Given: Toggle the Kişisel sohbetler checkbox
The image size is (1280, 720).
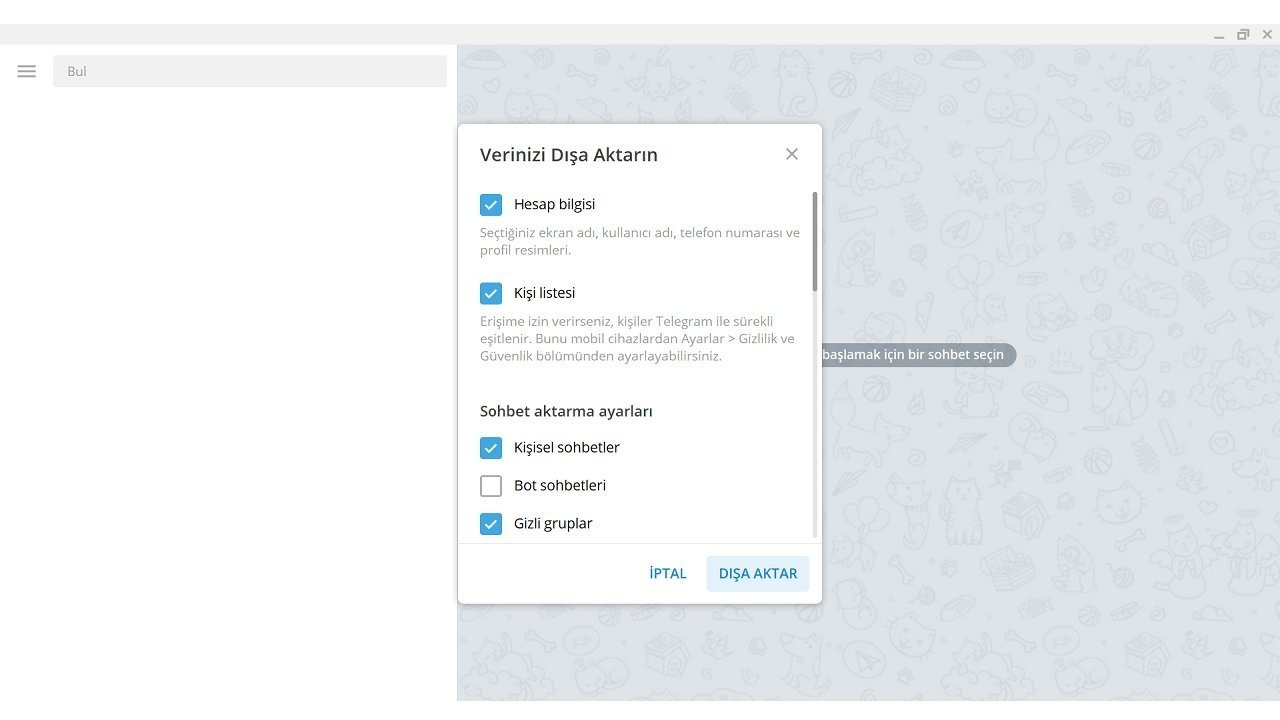Looking at the screenshot, I should (x=491, y=448).
